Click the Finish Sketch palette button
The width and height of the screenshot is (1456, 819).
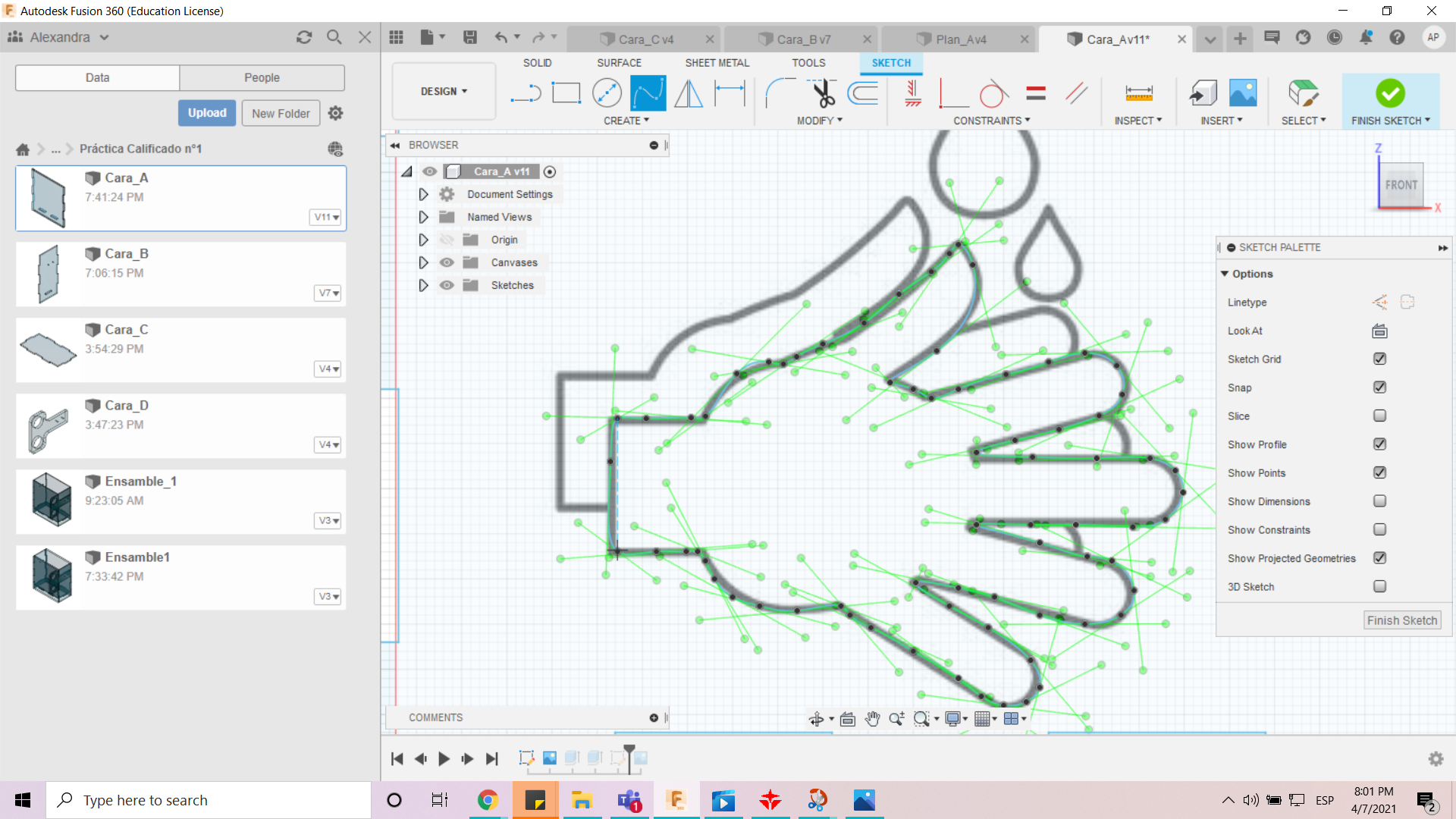[x=1401, y=620]
